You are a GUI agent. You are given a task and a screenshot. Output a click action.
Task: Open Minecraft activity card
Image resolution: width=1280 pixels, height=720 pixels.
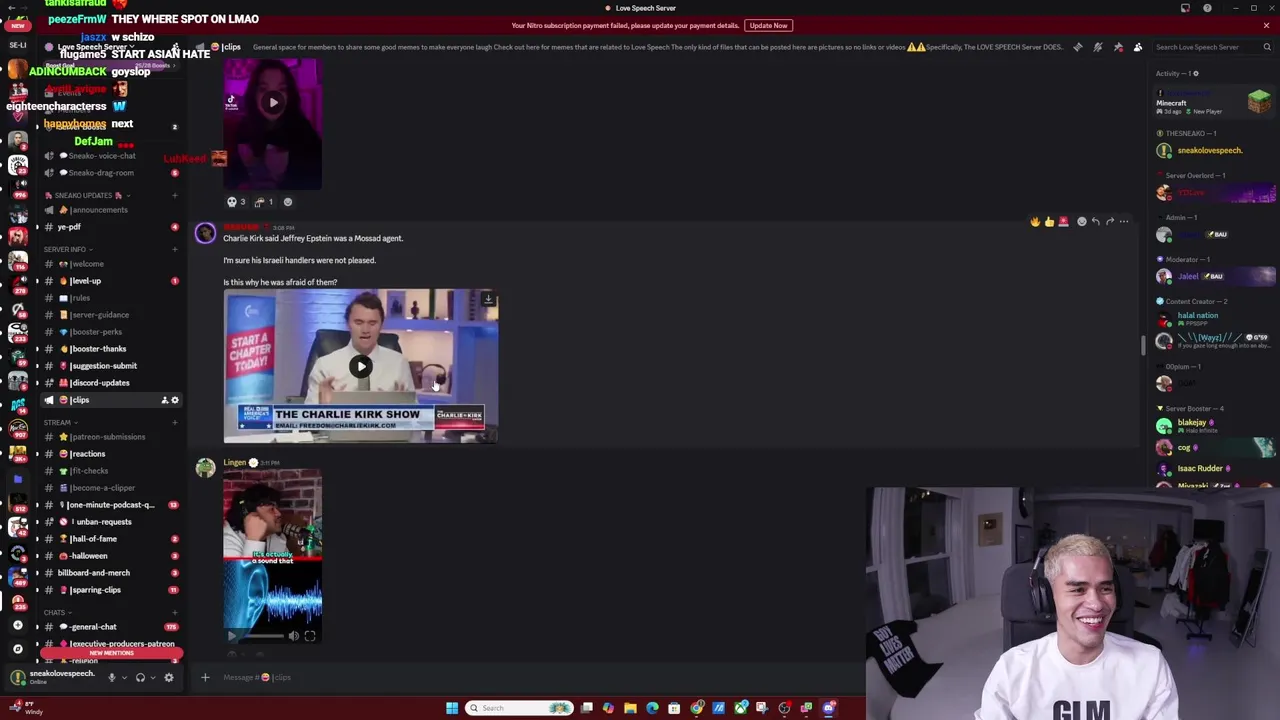1213,103
